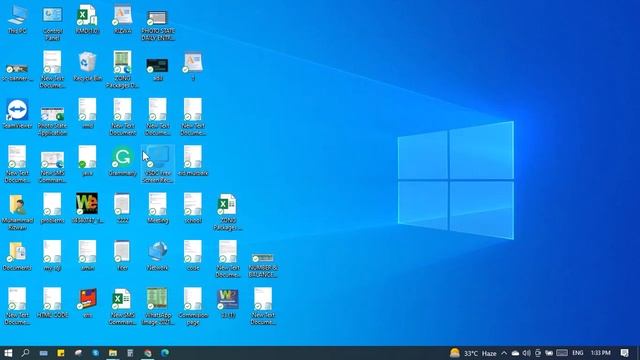640x360 pixels.
Task: Select the blue W image file icon
Action: click(x=228, y=304)
